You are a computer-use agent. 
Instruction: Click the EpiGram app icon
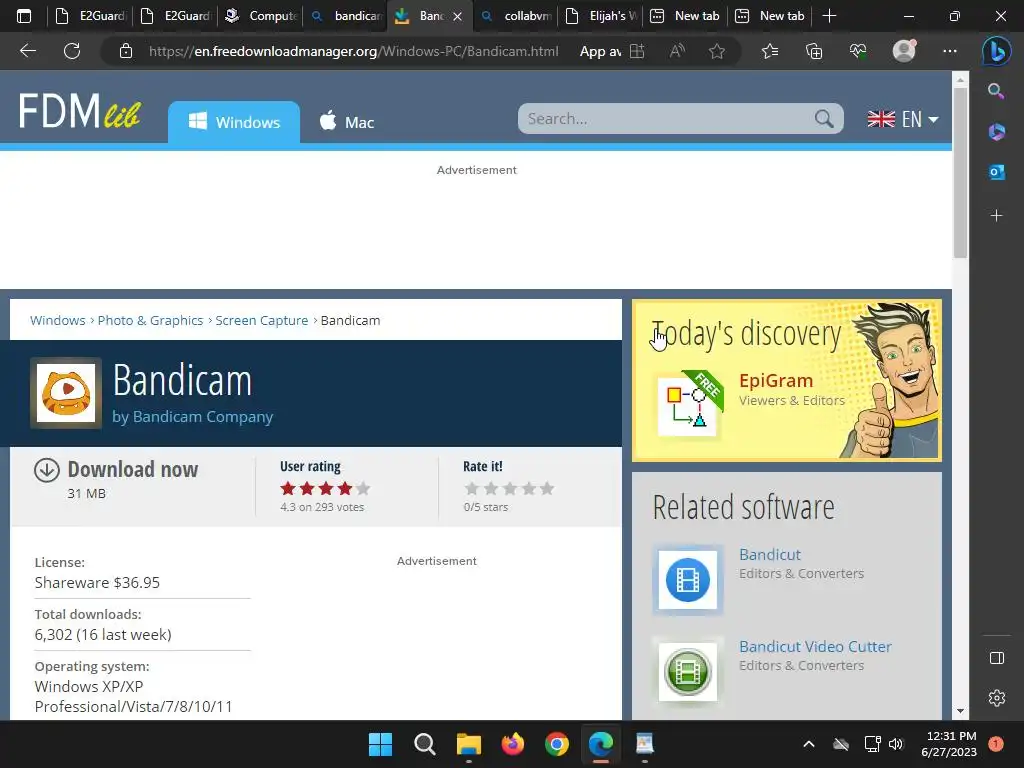tap(687, 405)
